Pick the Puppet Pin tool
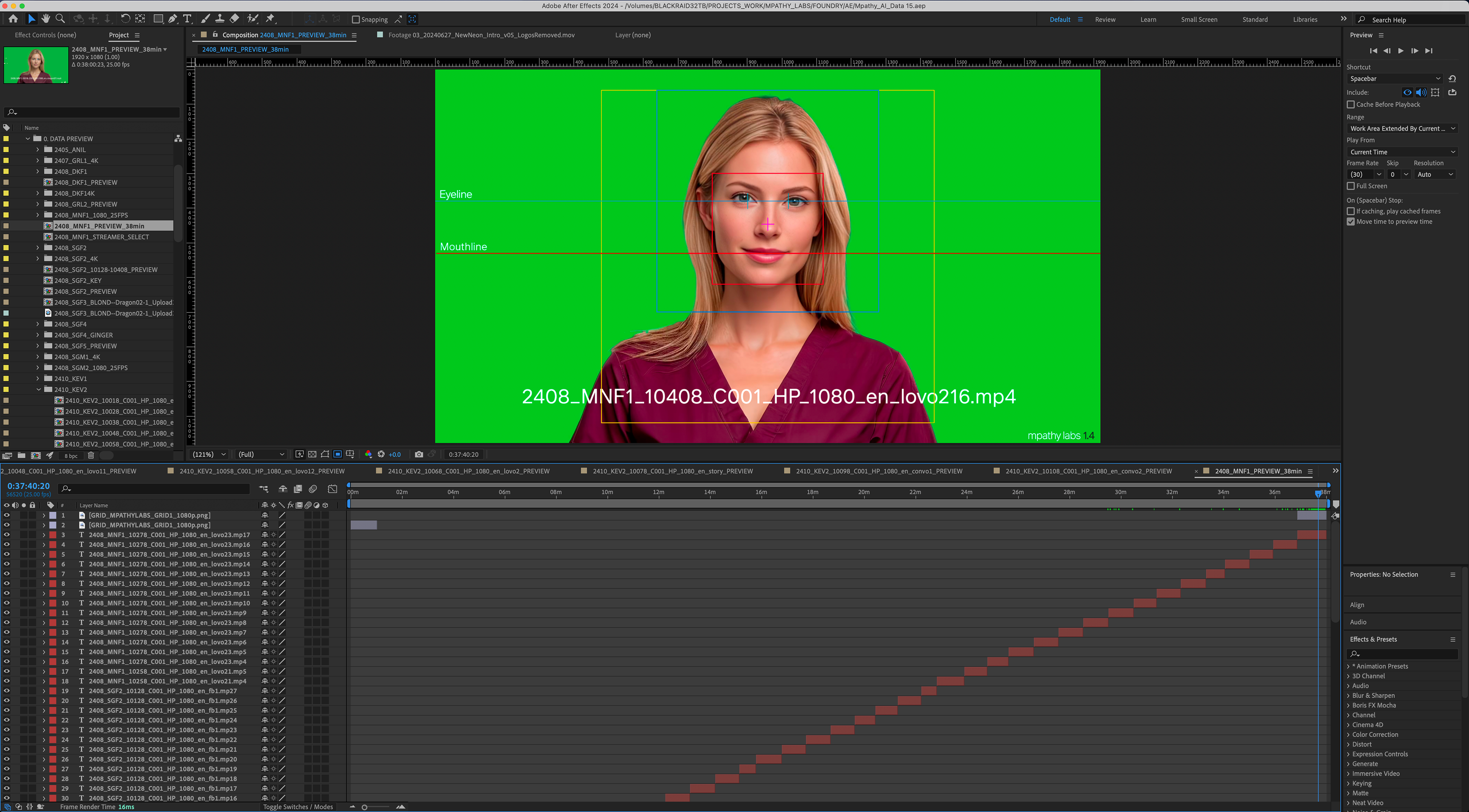This screenshot has width=1469, height=812. 270,19
